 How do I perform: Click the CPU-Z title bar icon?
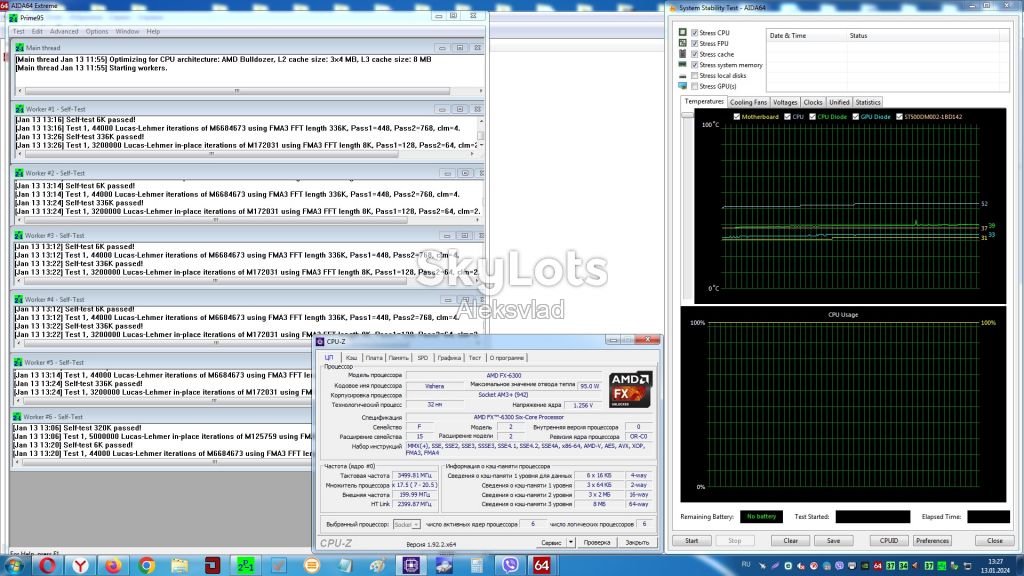tap(320, 341)
